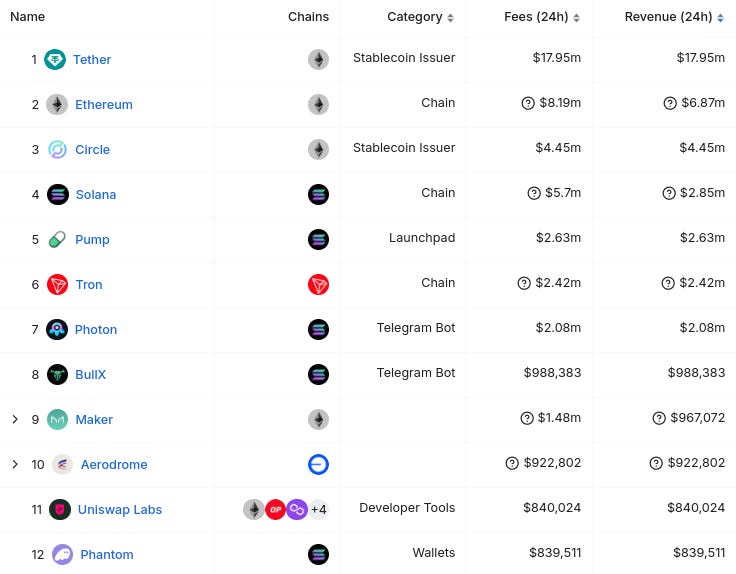This screenshot has width=736, height=574.
Task: Click Optimism chain icon in Uniswap Labs row
Action: click(276, 510)
